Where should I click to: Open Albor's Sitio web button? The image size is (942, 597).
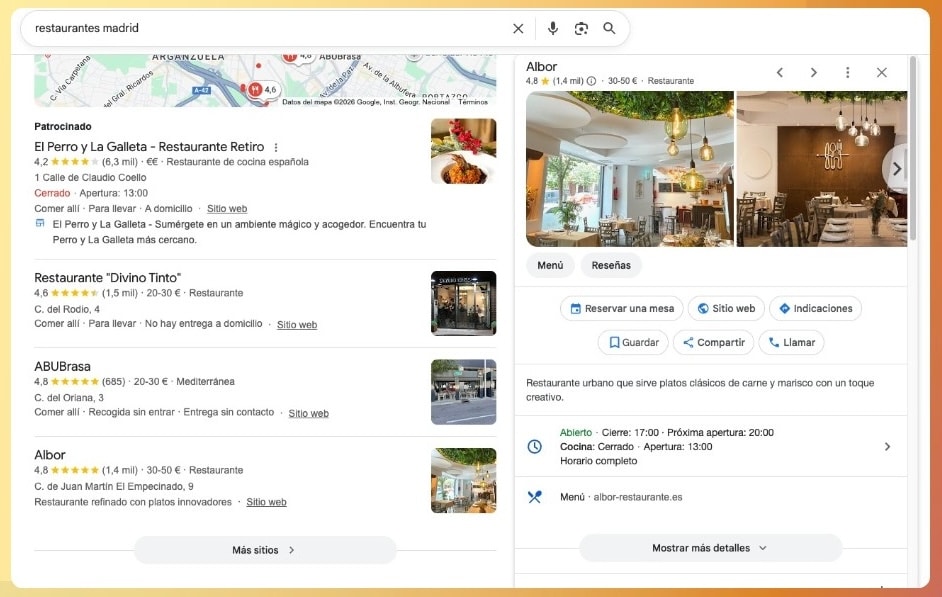[726, 308]
